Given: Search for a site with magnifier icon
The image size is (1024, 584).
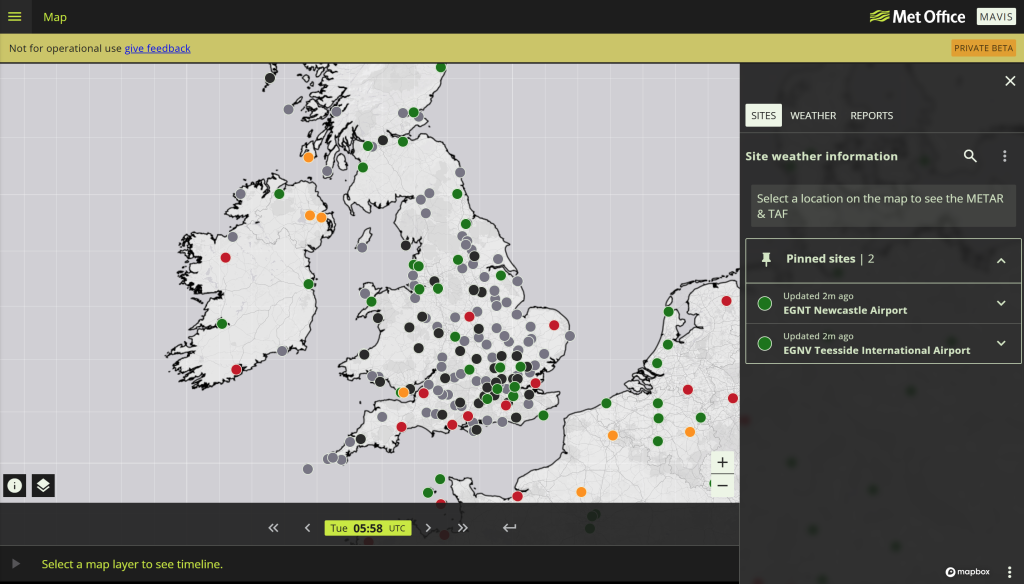Looking at the screenshot, I should pos(970,156).
